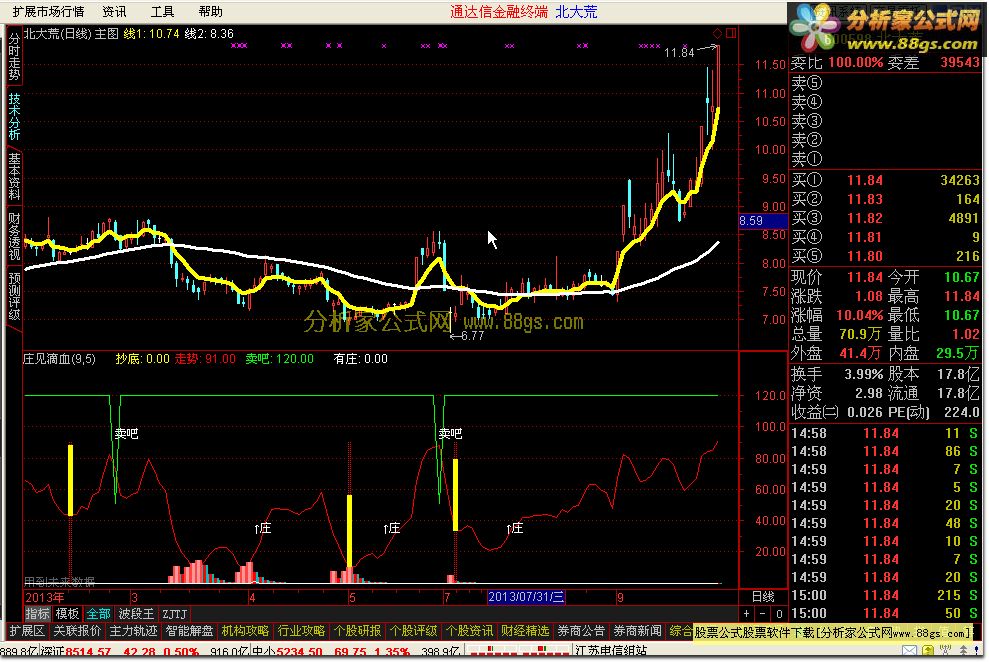Image resolution: width=989 pixels, height=662 pixels.
Task: Click the 8.59 price cursor label
Action: coord(763,221)
